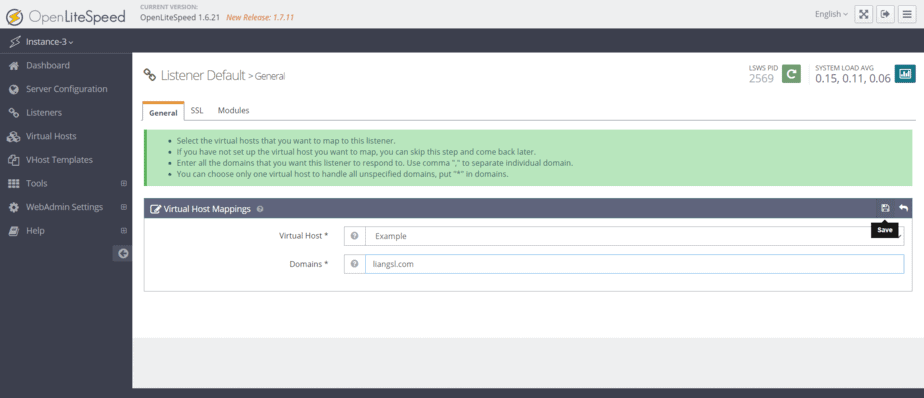The height and width of the screenshot is (398, 924).
Task: Click the Virtual Host Mappings edit icon
Action: pos(156,209)
